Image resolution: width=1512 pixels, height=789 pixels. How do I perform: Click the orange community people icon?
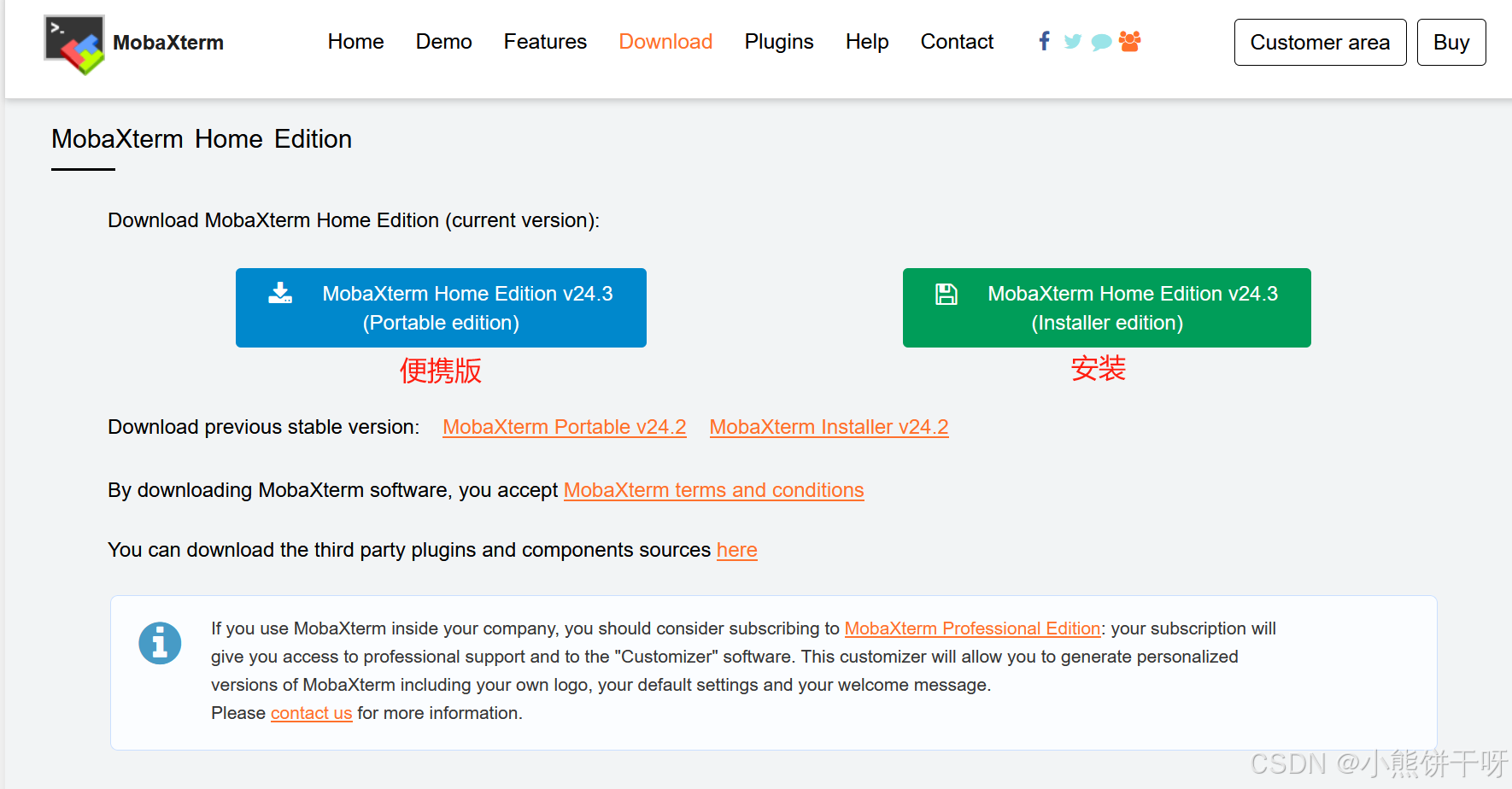point(1129,41)
